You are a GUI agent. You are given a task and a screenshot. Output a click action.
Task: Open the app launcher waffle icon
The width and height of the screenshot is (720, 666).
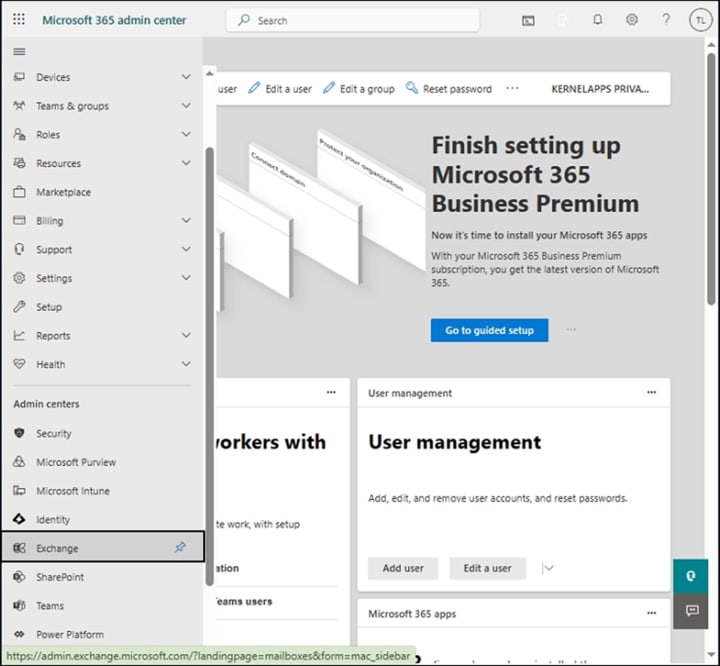point(19,19)
